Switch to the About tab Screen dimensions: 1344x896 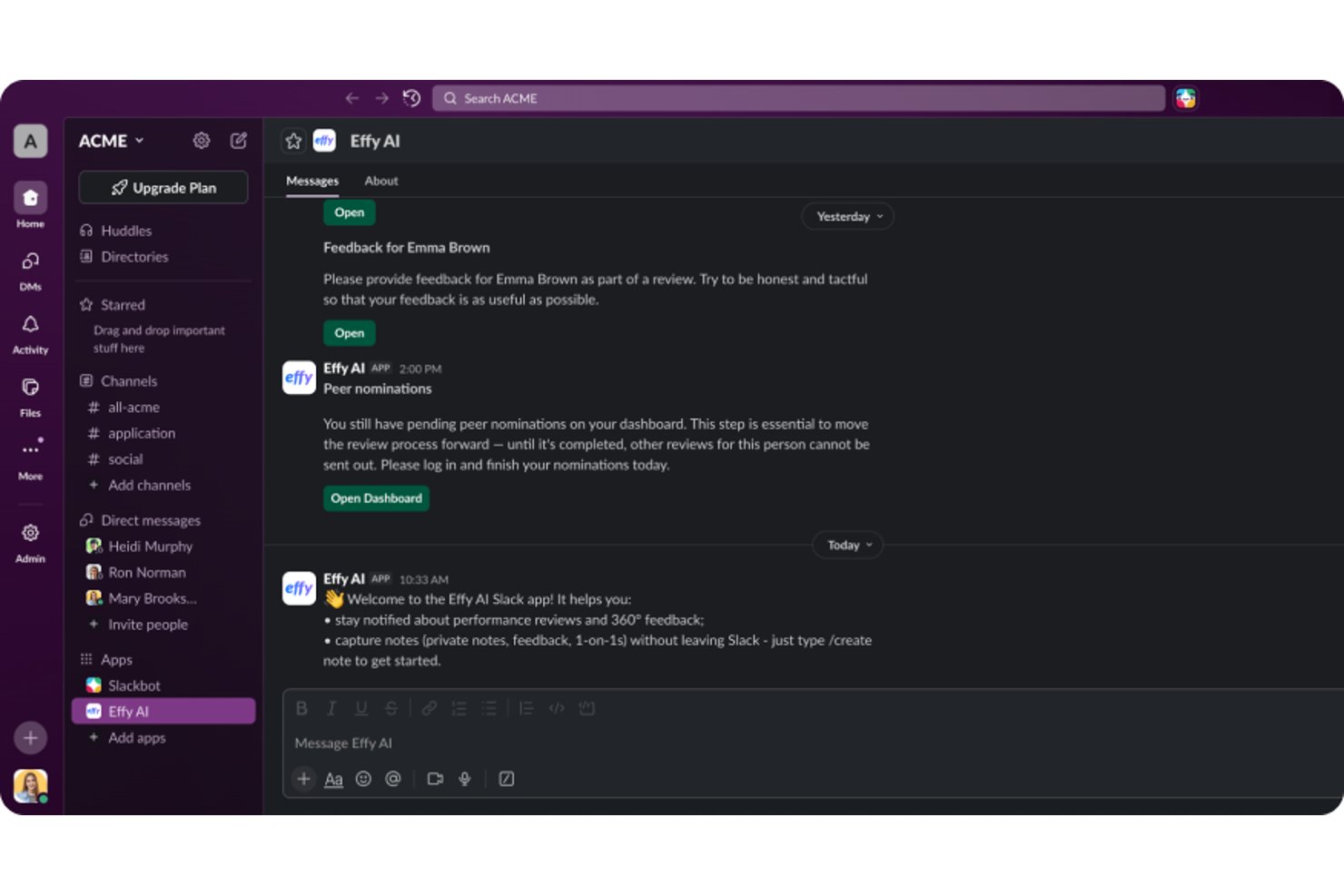[x=381, y=181]
